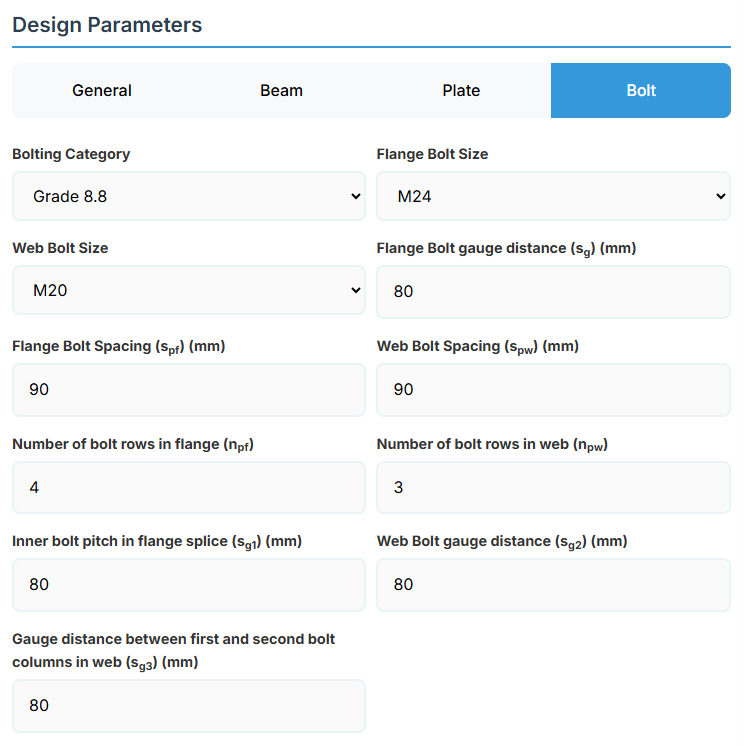The image size is (744, 746).
Task: Click the Bolting Category label
Action: pos(71,154)
